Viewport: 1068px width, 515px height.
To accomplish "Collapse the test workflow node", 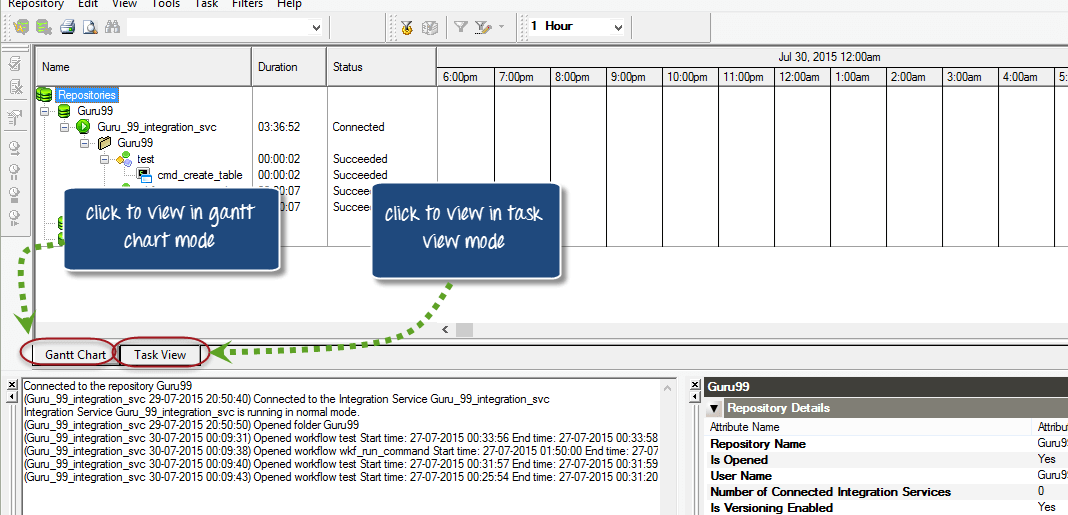I will coord(104,159).
